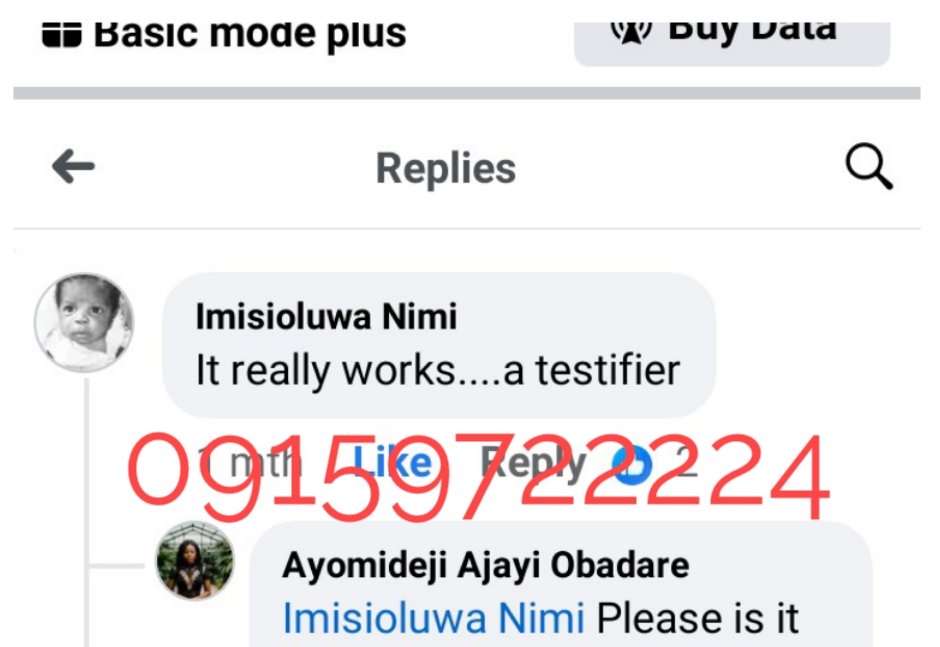
Task: Click the red phone number overlay
Action: tap(478, 477)
